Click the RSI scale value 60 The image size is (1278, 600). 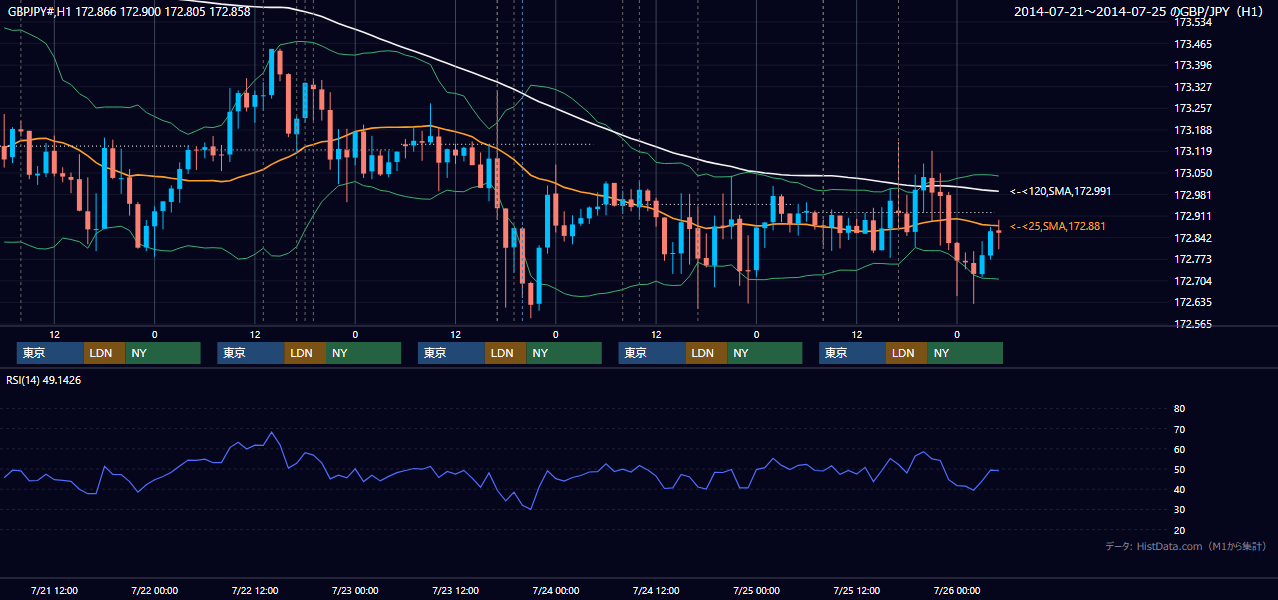[x=1179, y=449]
